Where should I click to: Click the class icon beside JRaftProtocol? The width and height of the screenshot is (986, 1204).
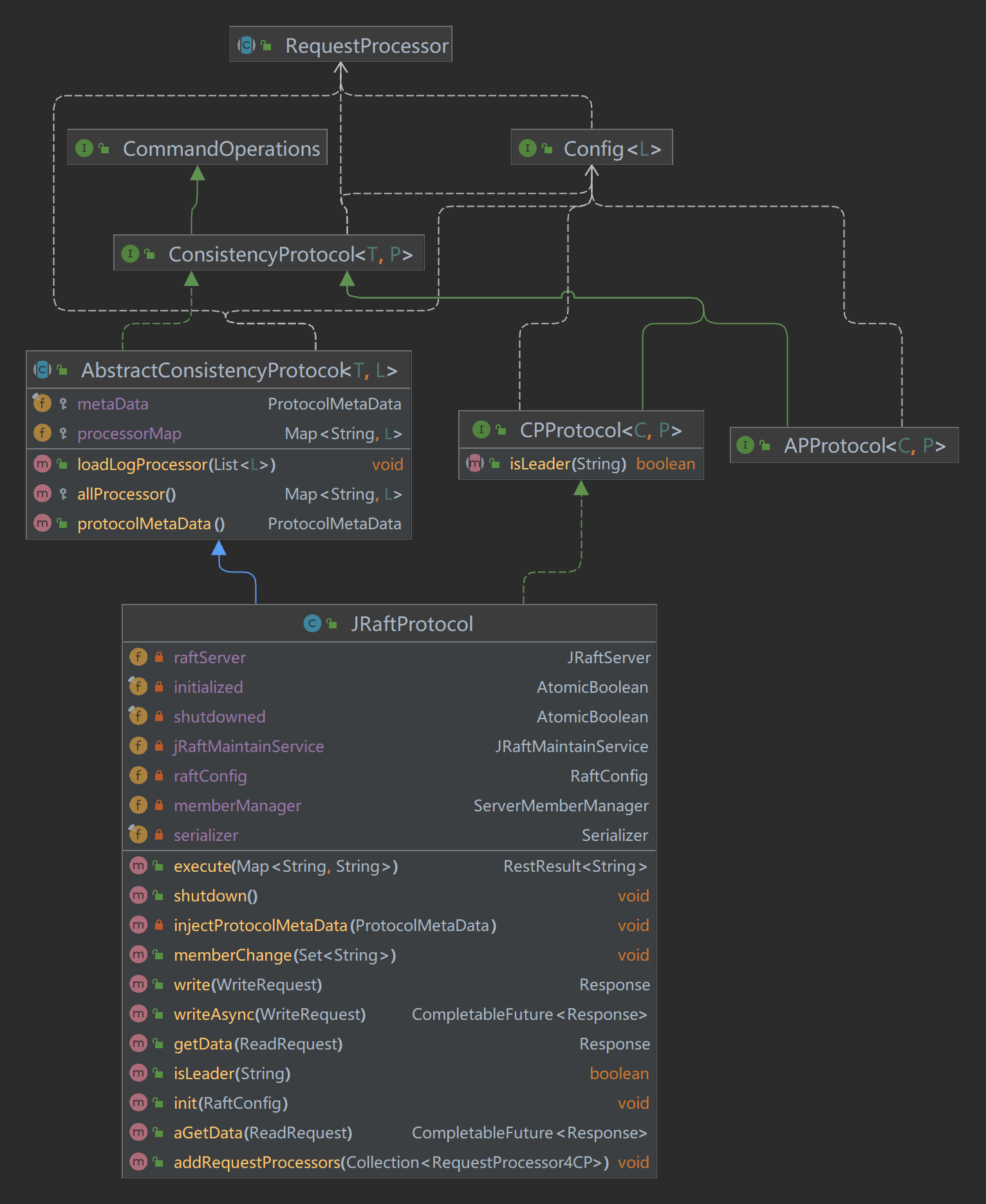pyautogui.click(x=312, y=623)
